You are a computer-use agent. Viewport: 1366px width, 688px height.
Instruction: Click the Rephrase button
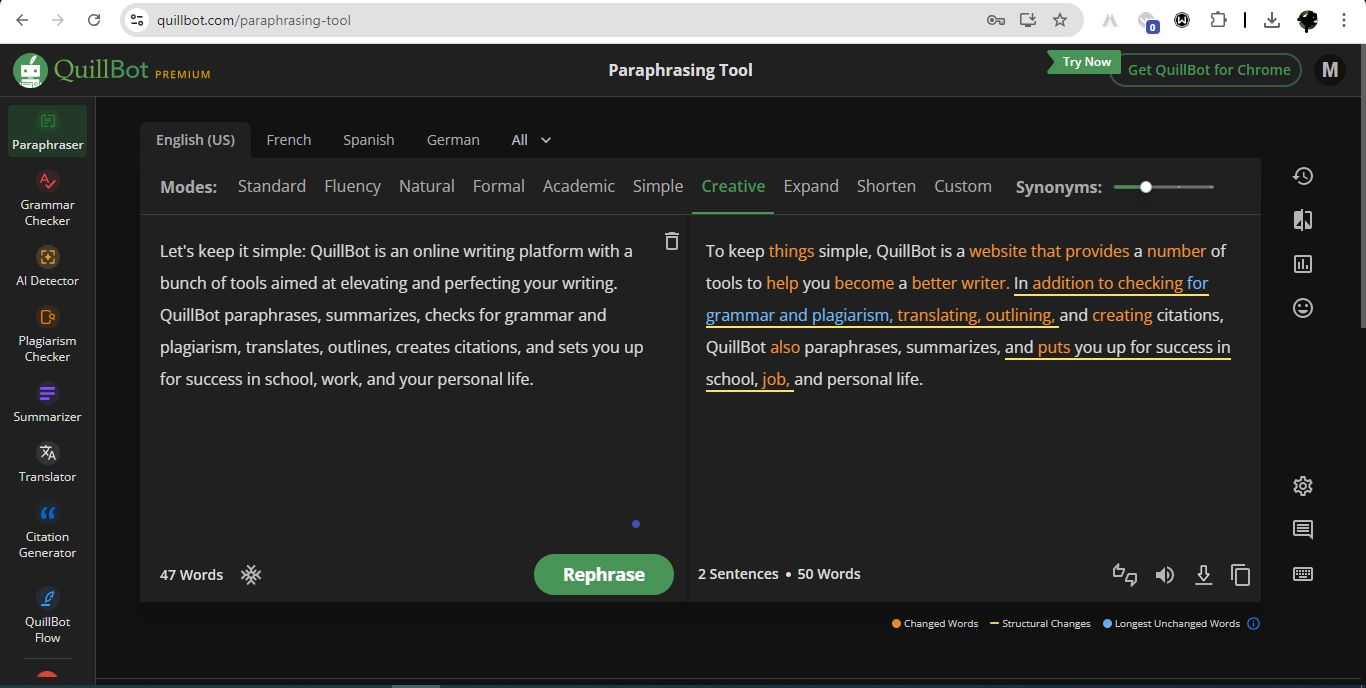tap(604, 574)
